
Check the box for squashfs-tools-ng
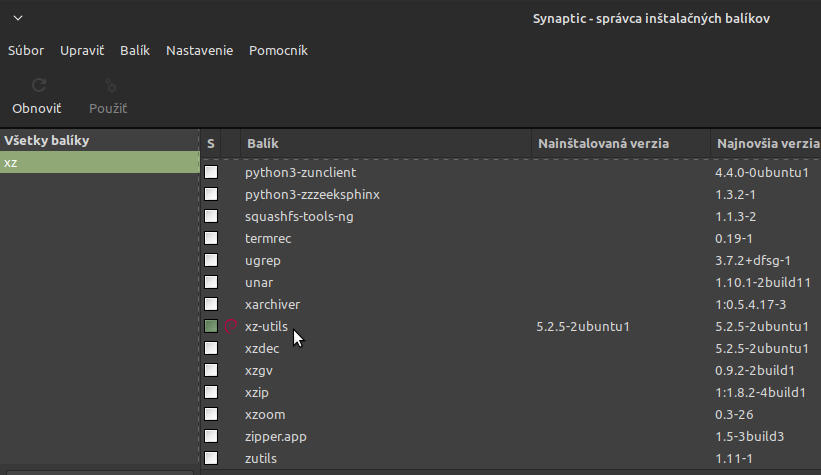coord(211,216)
